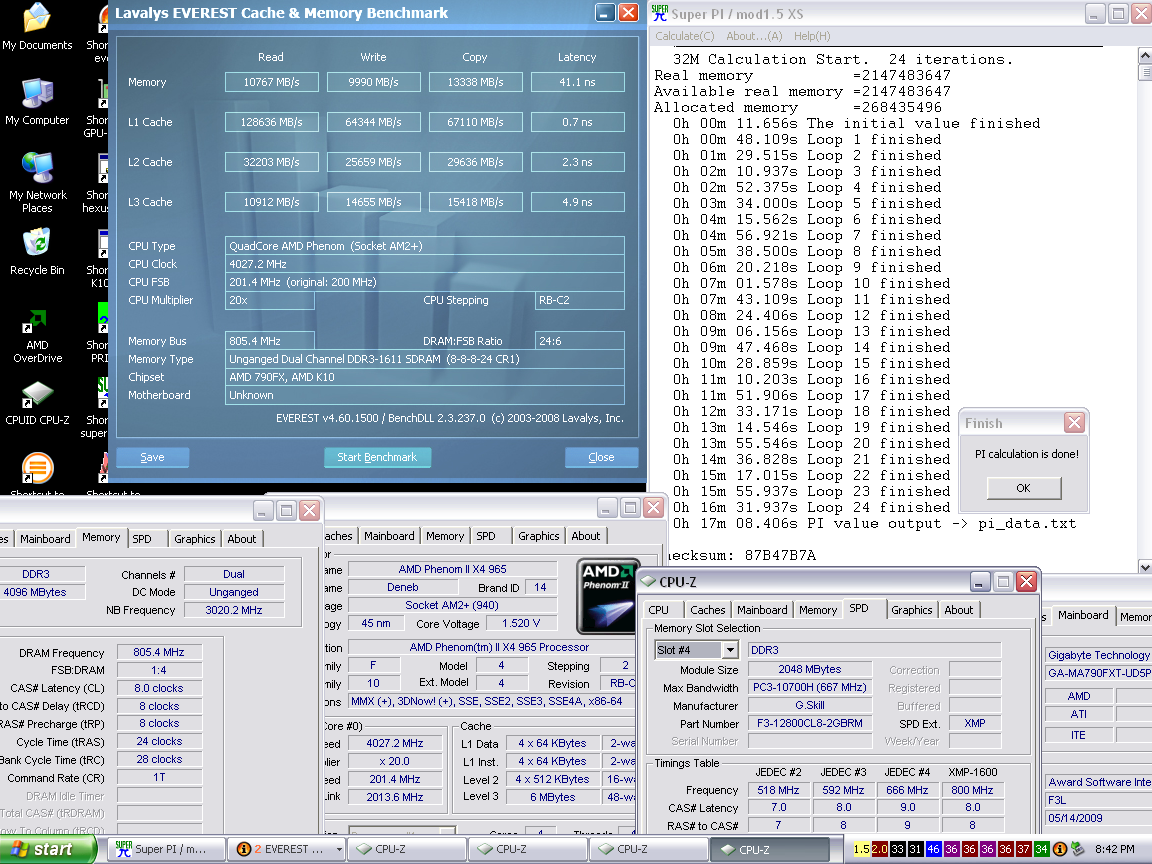Activate the highlighted CPU-Z taskbar button

click(x=769, y=849)
